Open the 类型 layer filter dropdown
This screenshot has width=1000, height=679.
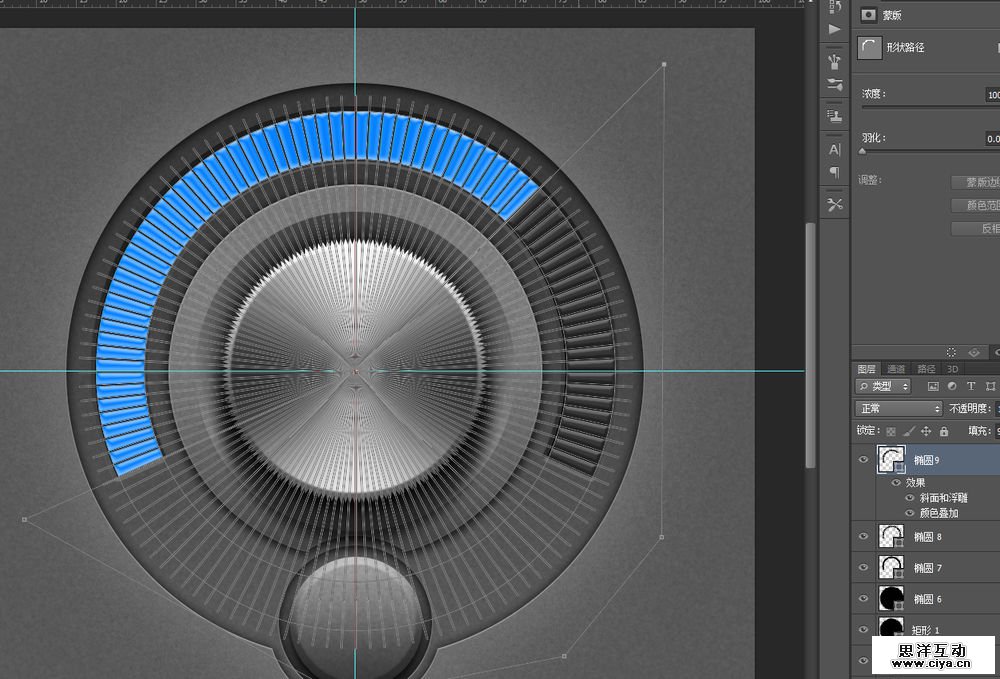[x=884, y=386]
